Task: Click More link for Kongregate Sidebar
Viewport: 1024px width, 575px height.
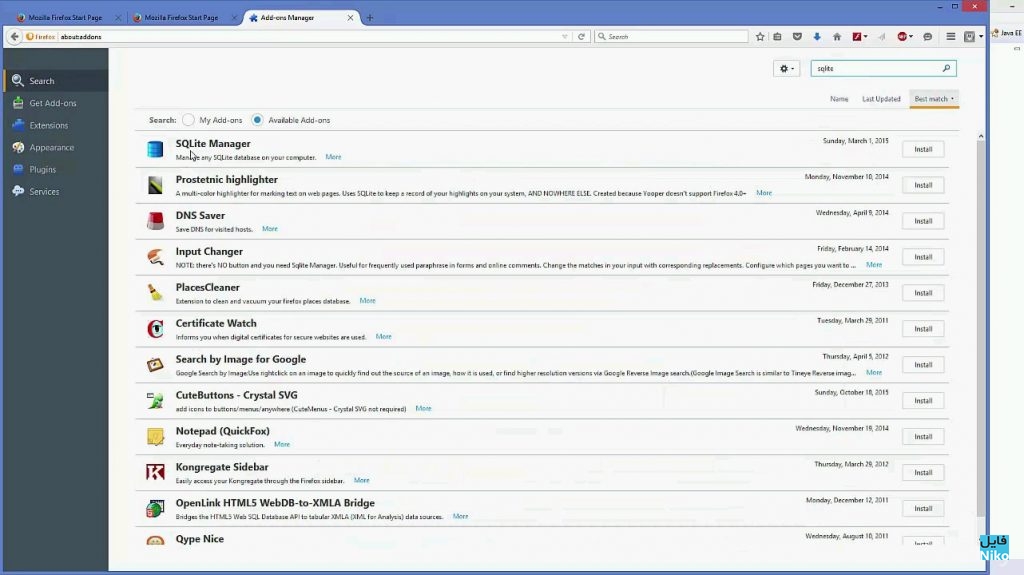Action: coord(361,480)
